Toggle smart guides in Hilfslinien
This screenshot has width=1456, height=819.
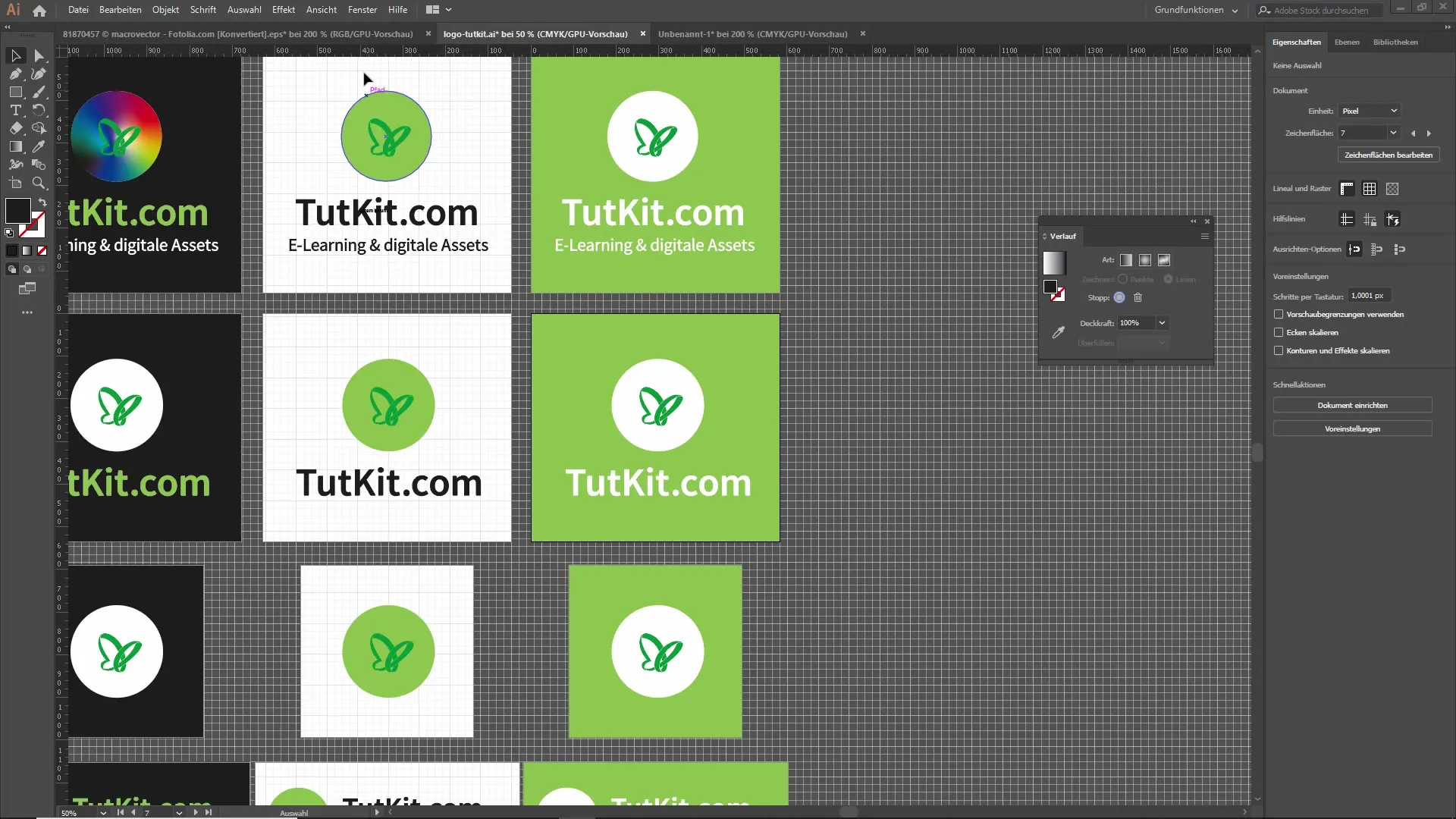(x=1392, y=219)
